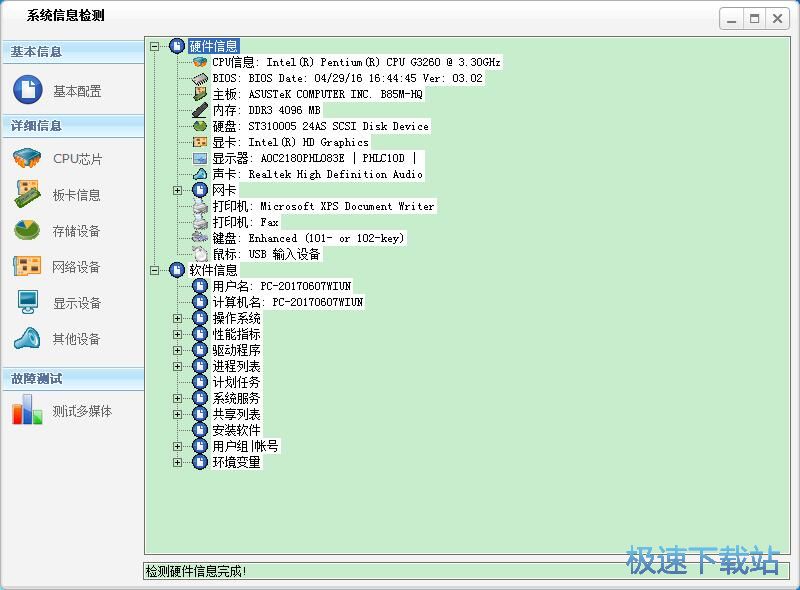Select the 板卡信息 sidebar icon

click(x=28, y=193)
